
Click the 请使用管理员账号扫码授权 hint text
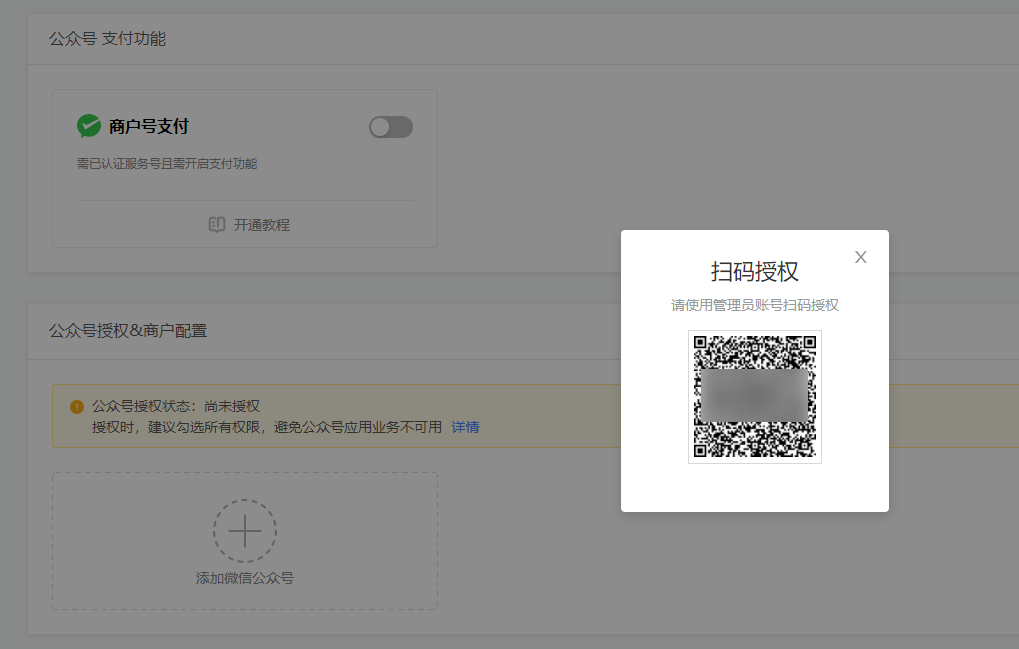(x=755, y=305)
